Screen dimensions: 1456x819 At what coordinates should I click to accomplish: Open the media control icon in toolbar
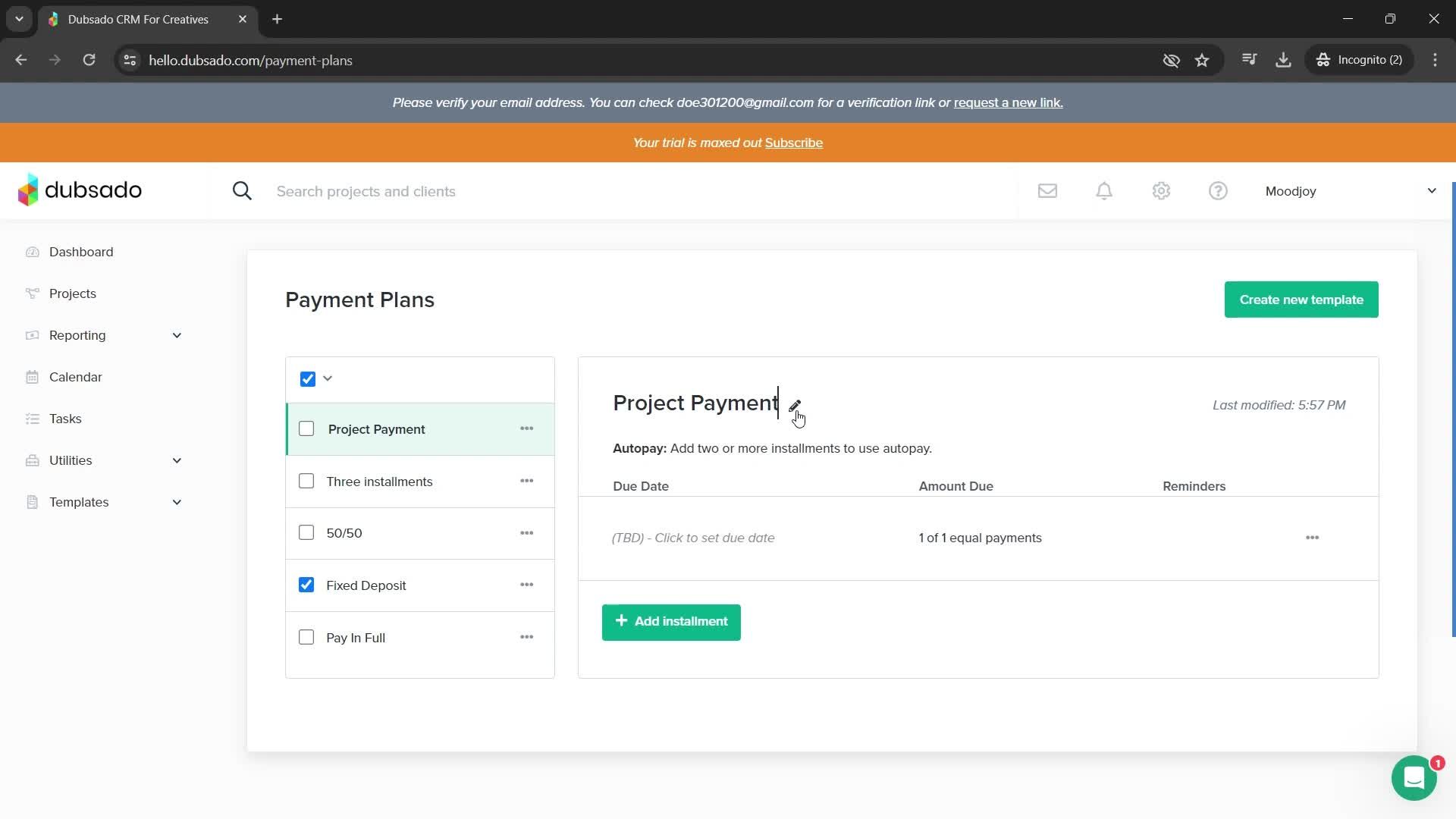coord(1249,60)
